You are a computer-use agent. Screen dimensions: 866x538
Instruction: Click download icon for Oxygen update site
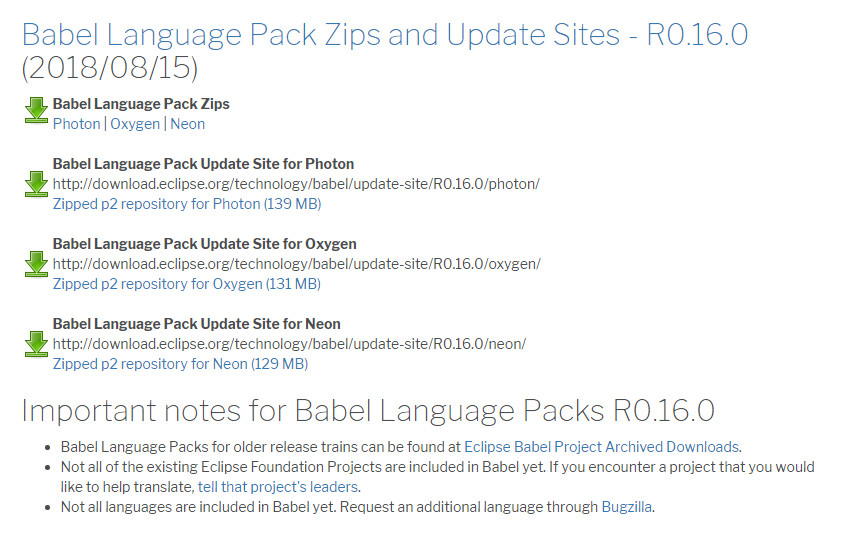pos(36,264)
